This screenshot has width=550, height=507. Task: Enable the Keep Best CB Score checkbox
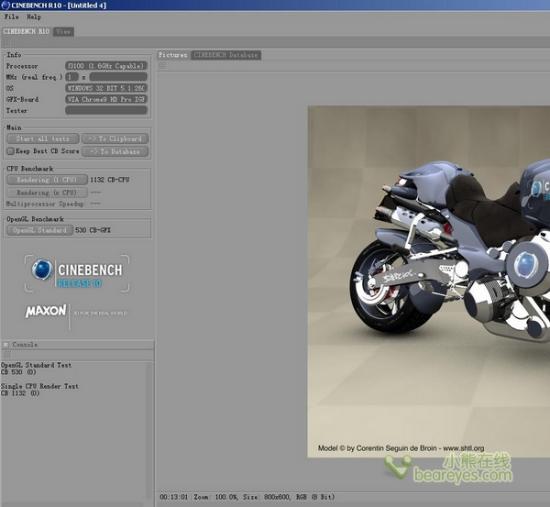click(x=11, y=151)
